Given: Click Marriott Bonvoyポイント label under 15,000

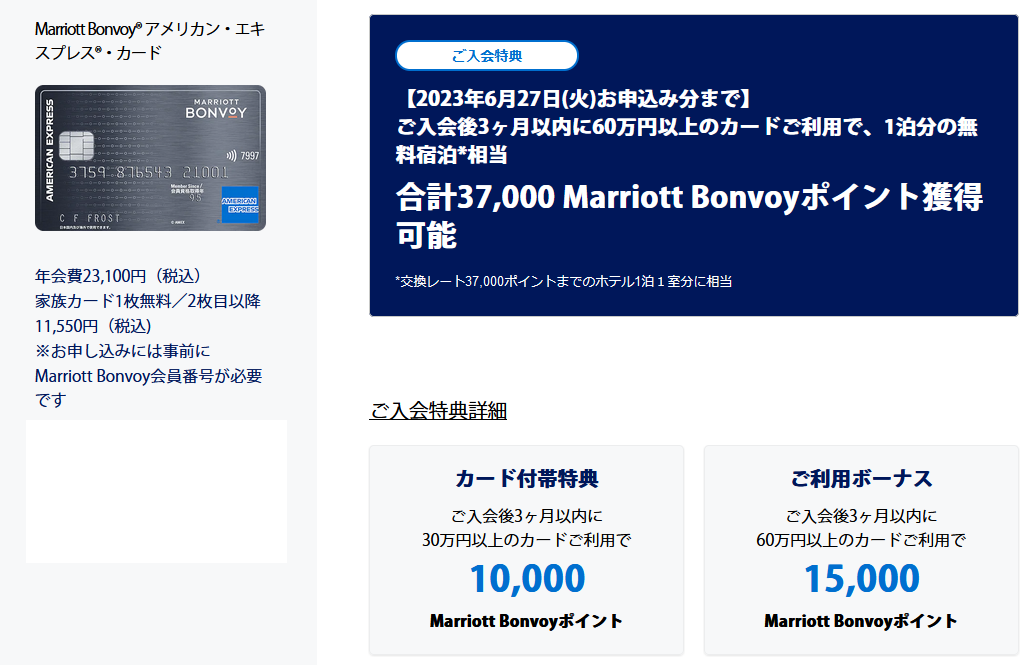Looking at the screenshot, I should [861, 621].
